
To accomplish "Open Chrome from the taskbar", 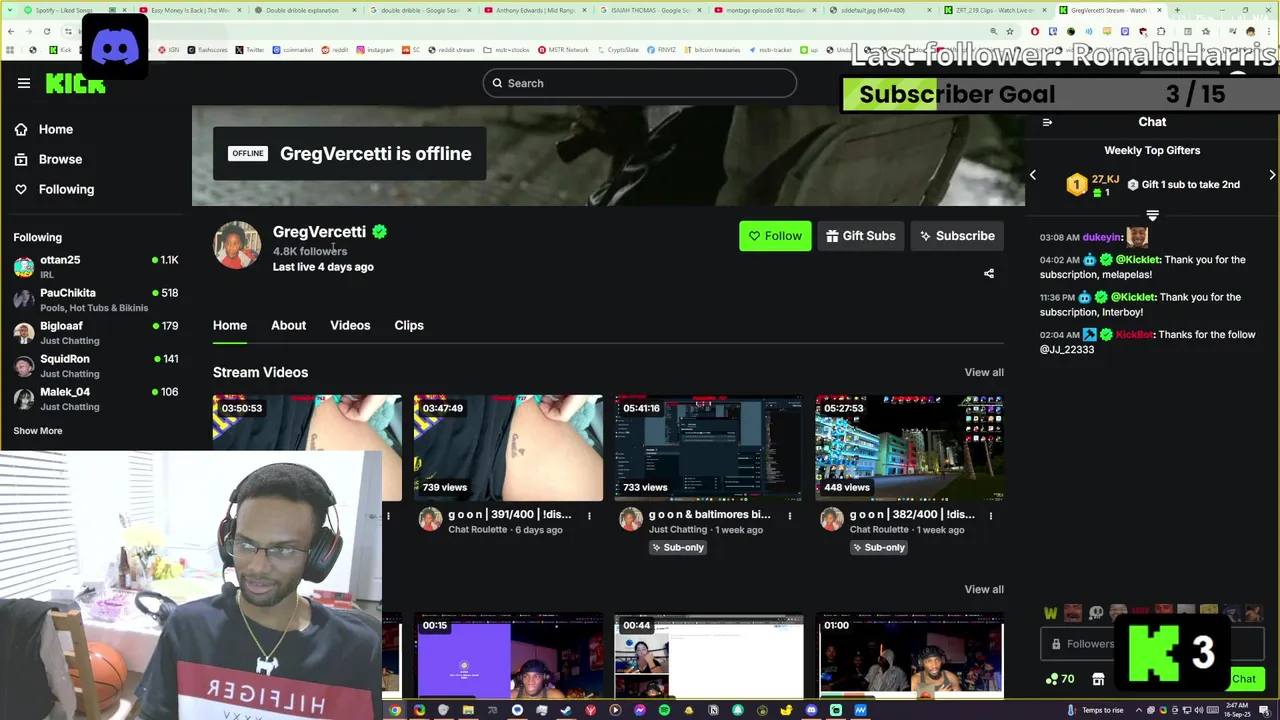I will pos(396,710).
